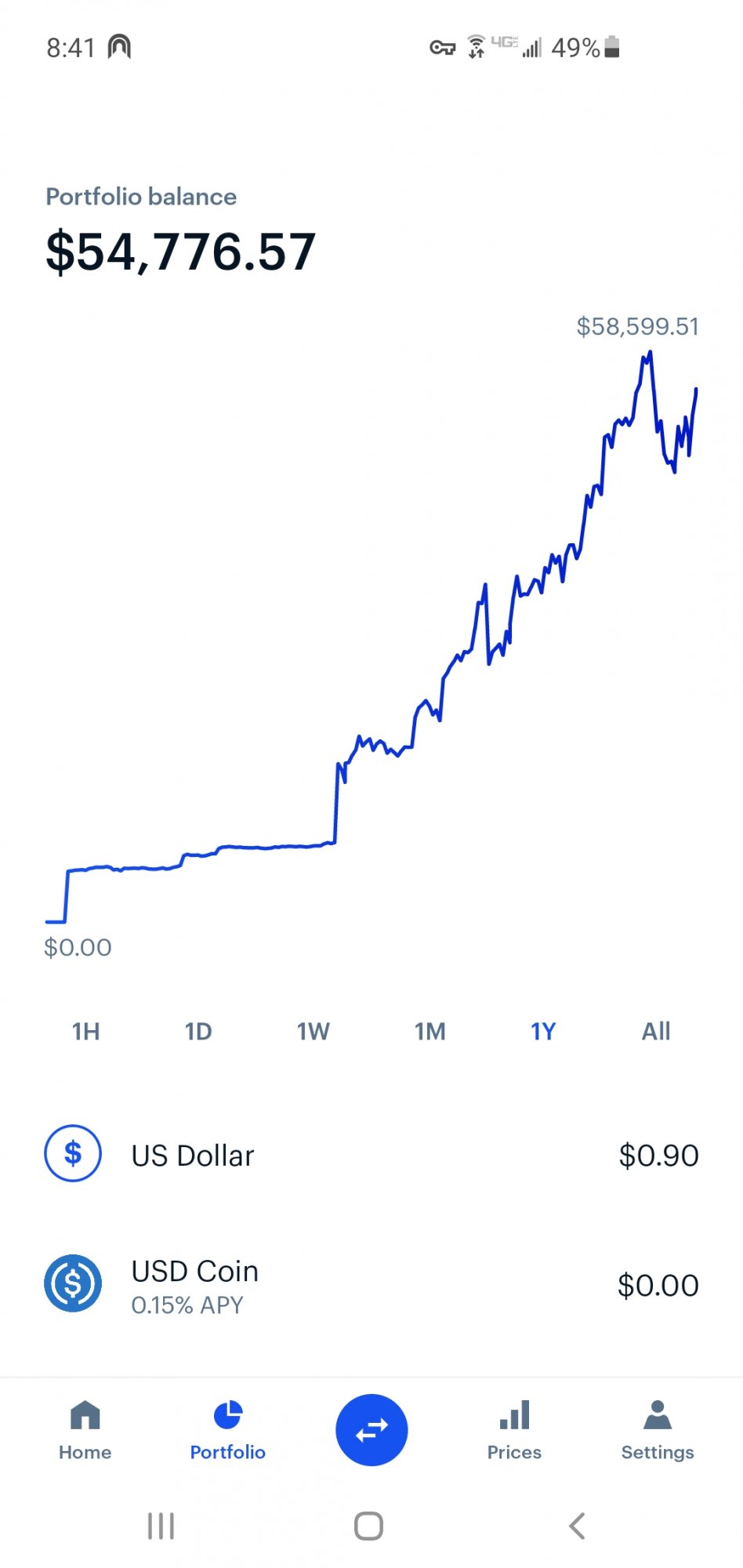
Task: Tap the USD Coin logo icon
Action: [x=73, y=1283]
